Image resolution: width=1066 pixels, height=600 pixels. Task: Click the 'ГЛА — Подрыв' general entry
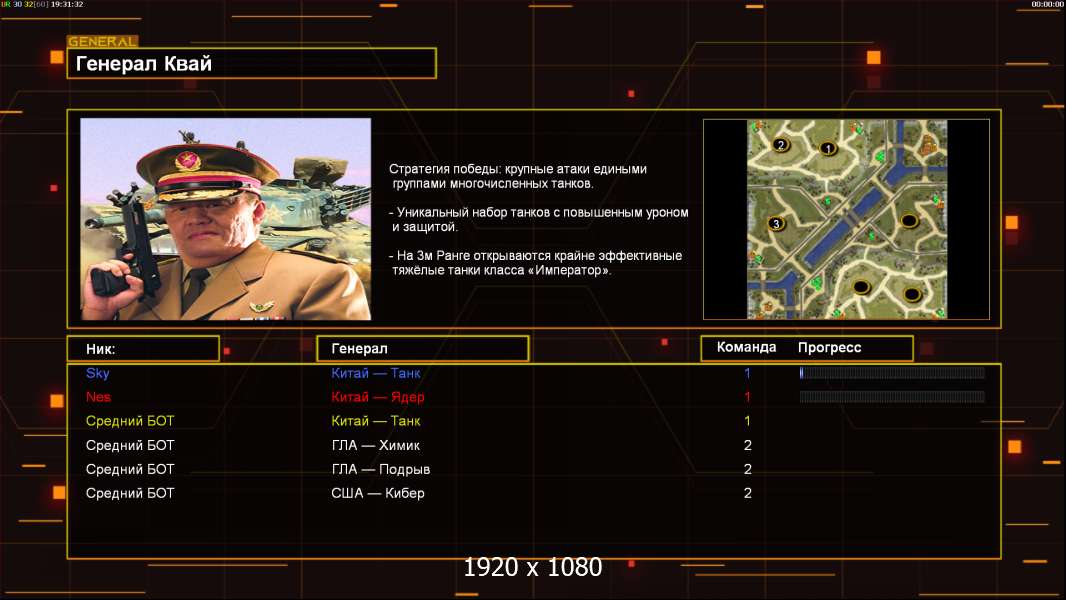click(381, 469)
